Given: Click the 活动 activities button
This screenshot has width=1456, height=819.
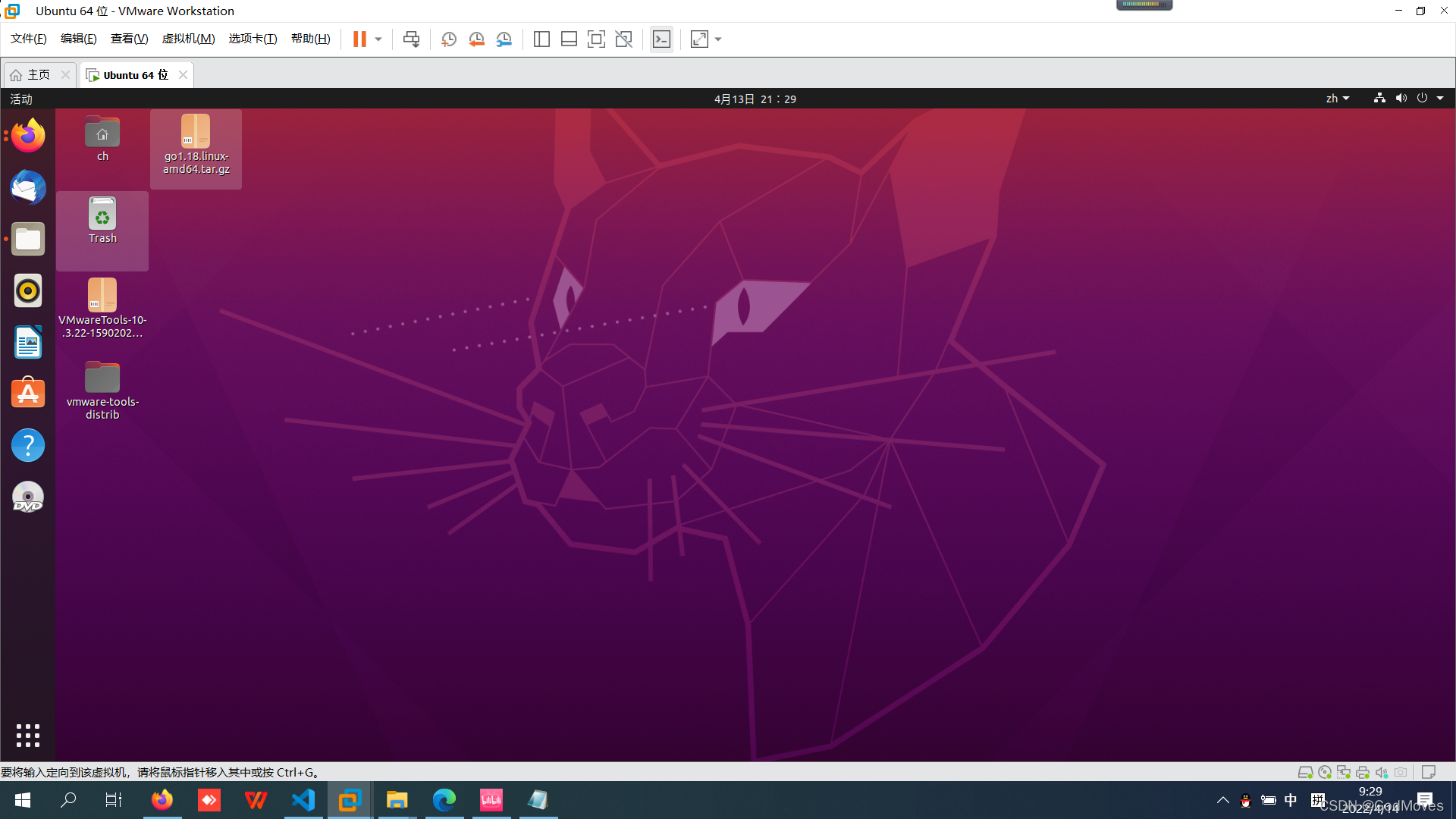Looking at the screenshot, I should (21, 99).
